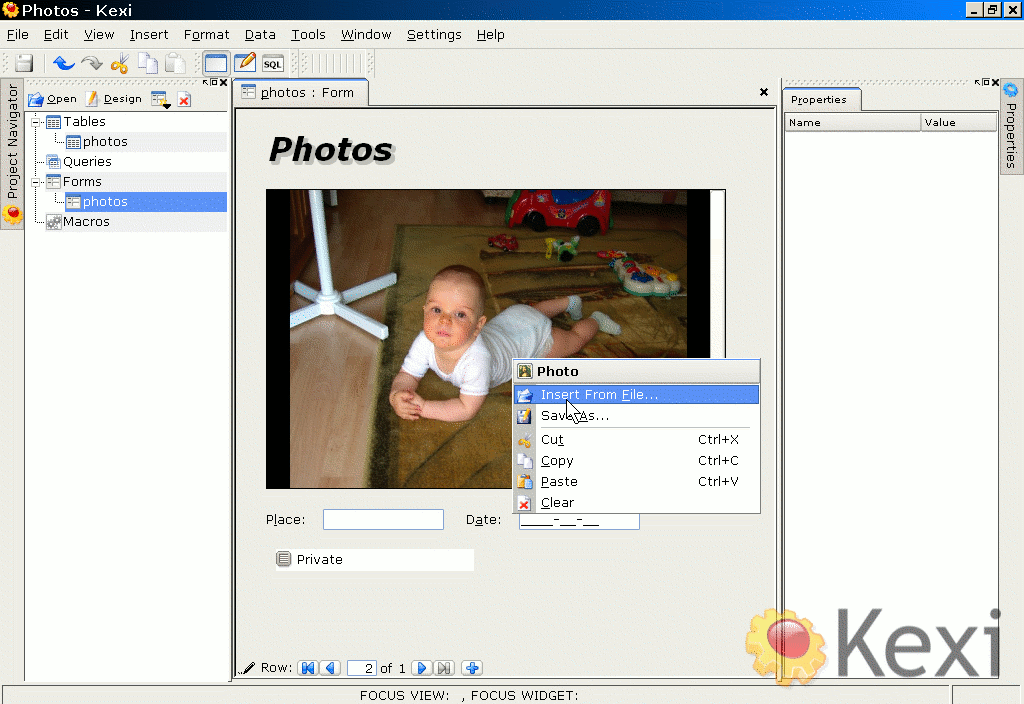Click the Open button in Project Navigator

pos(52,99)
